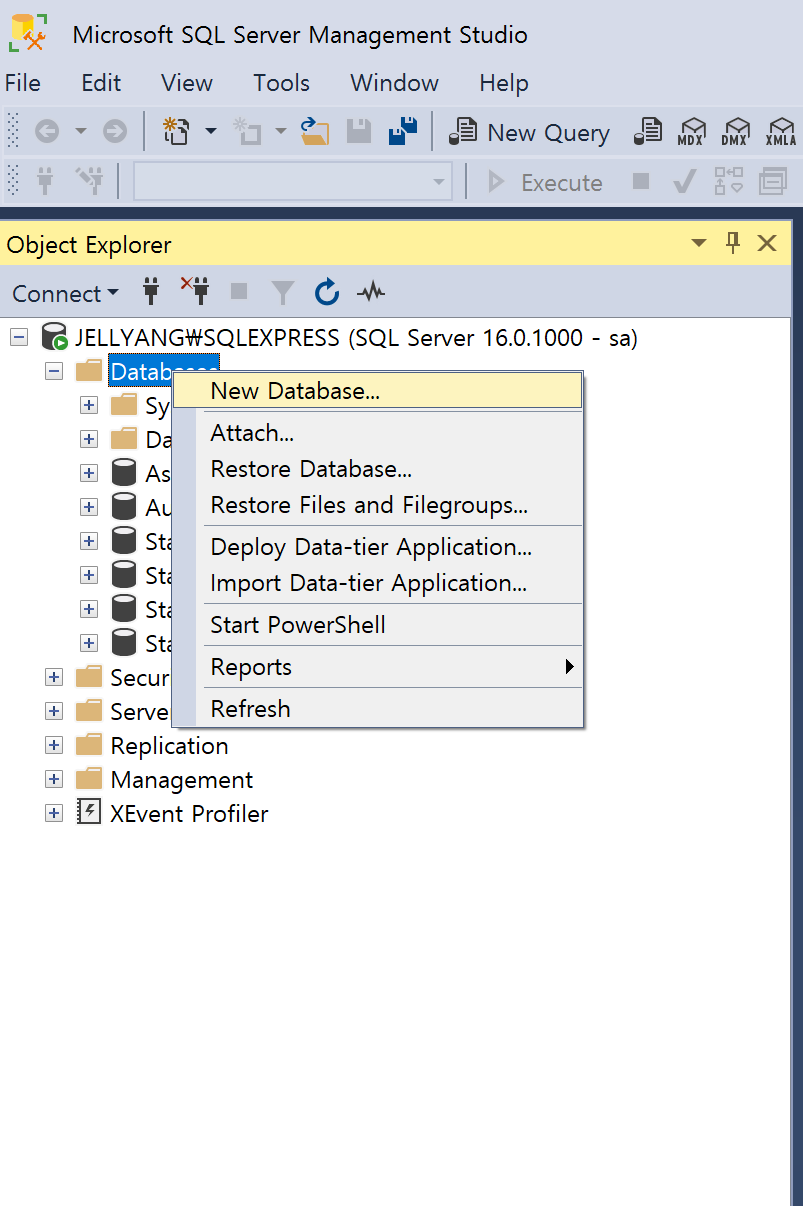Click the Activity Monitor pulse icon
Viewport: 803px width, 1206px height.
(x=371, y=292)
